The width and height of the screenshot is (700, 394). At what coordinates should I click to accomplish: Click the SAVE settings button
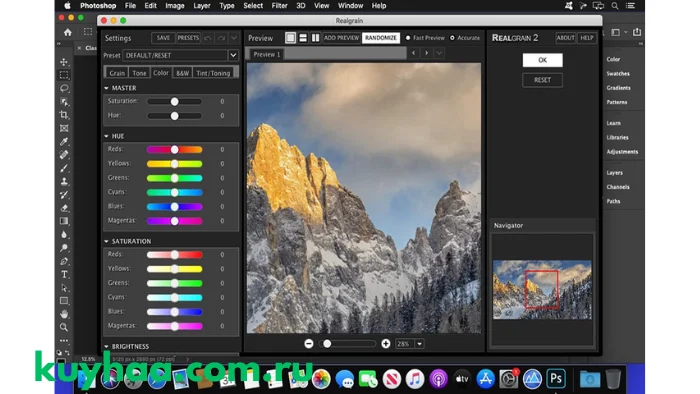click(x=163, y=38)
